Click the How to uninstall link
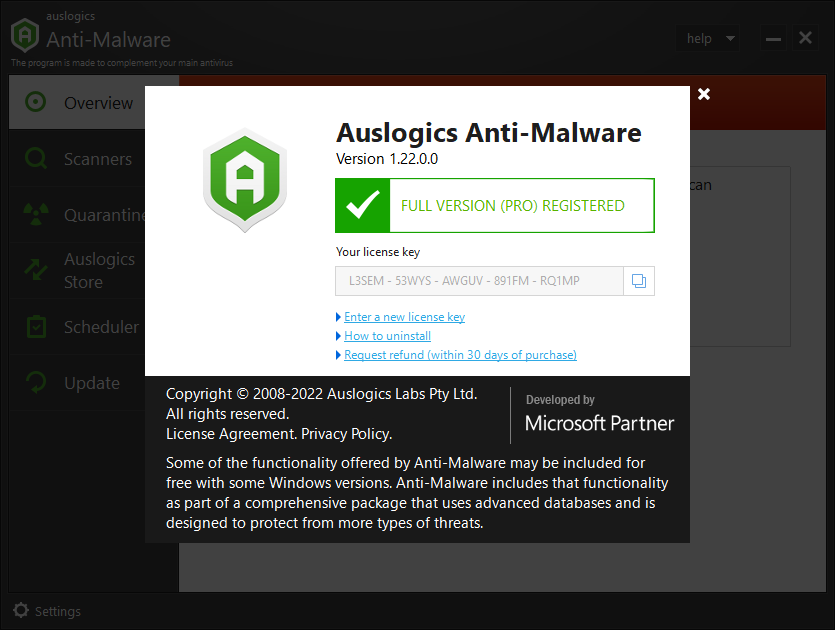Image resolution: width=835 pixels, height=630 pixels. [387, 335]
